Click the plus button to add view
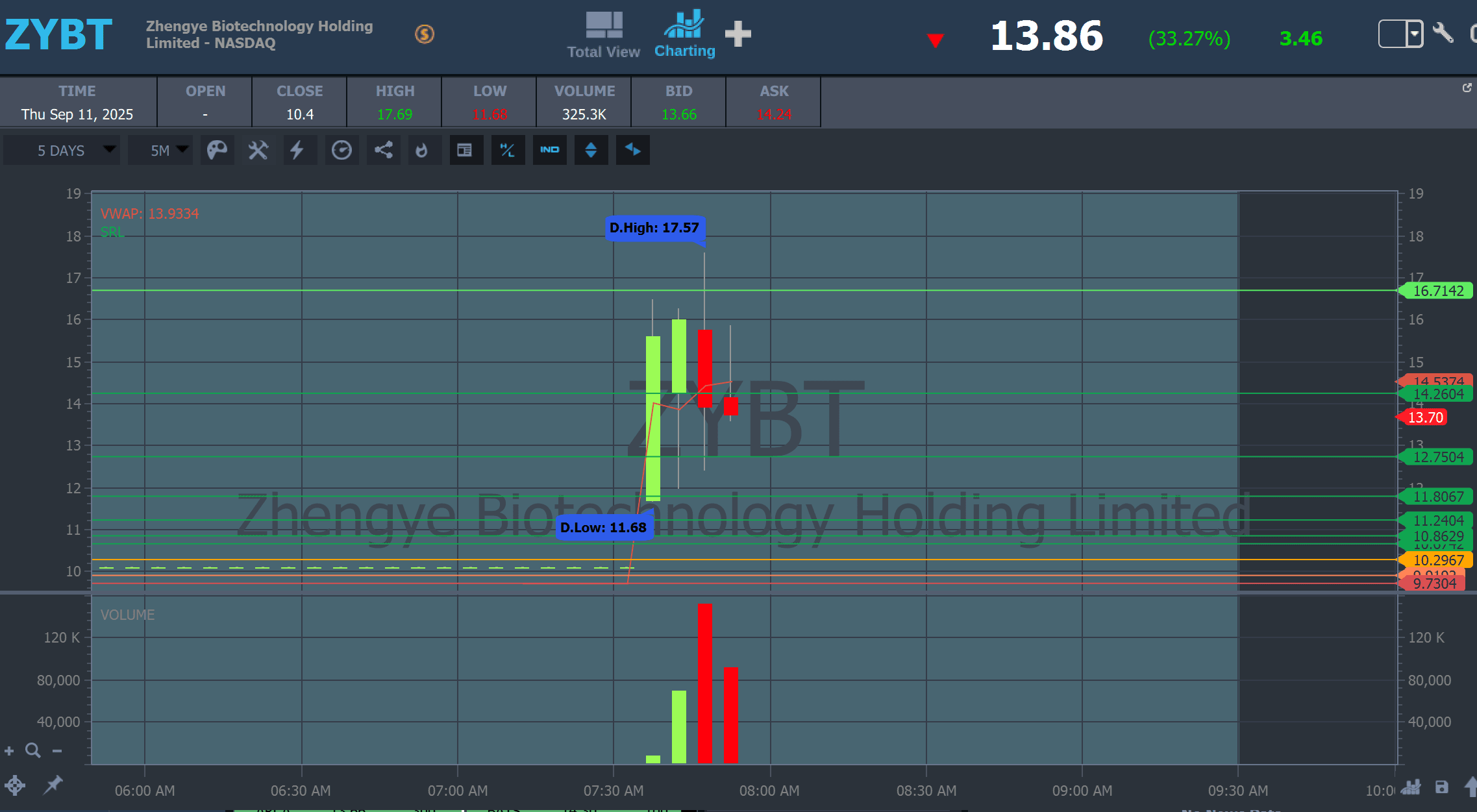The width and height of the screenshot is (1477, 812). click(738, 34)
